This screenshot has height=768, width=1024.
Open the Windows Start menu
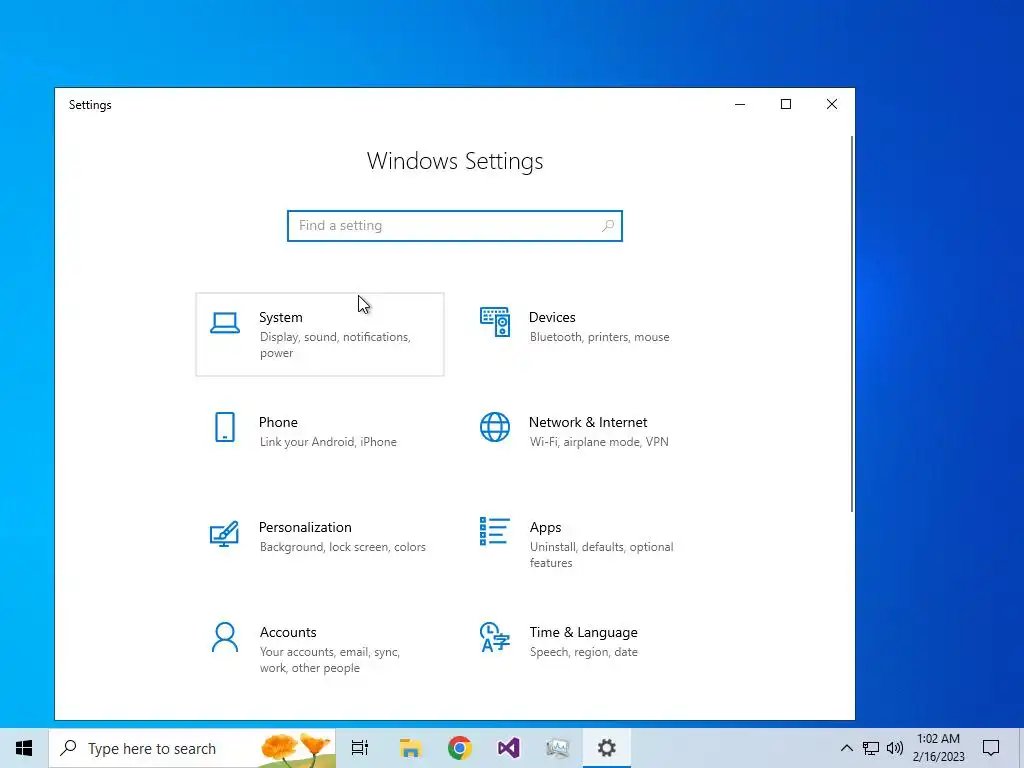[x=24, y=748]
